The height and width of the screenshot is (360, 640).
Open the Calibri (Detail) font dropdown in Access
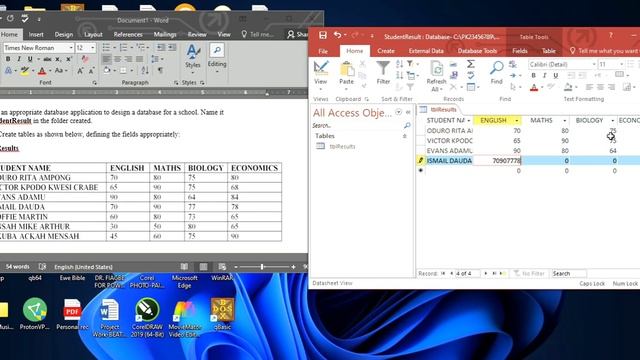[x=594, y=64]
